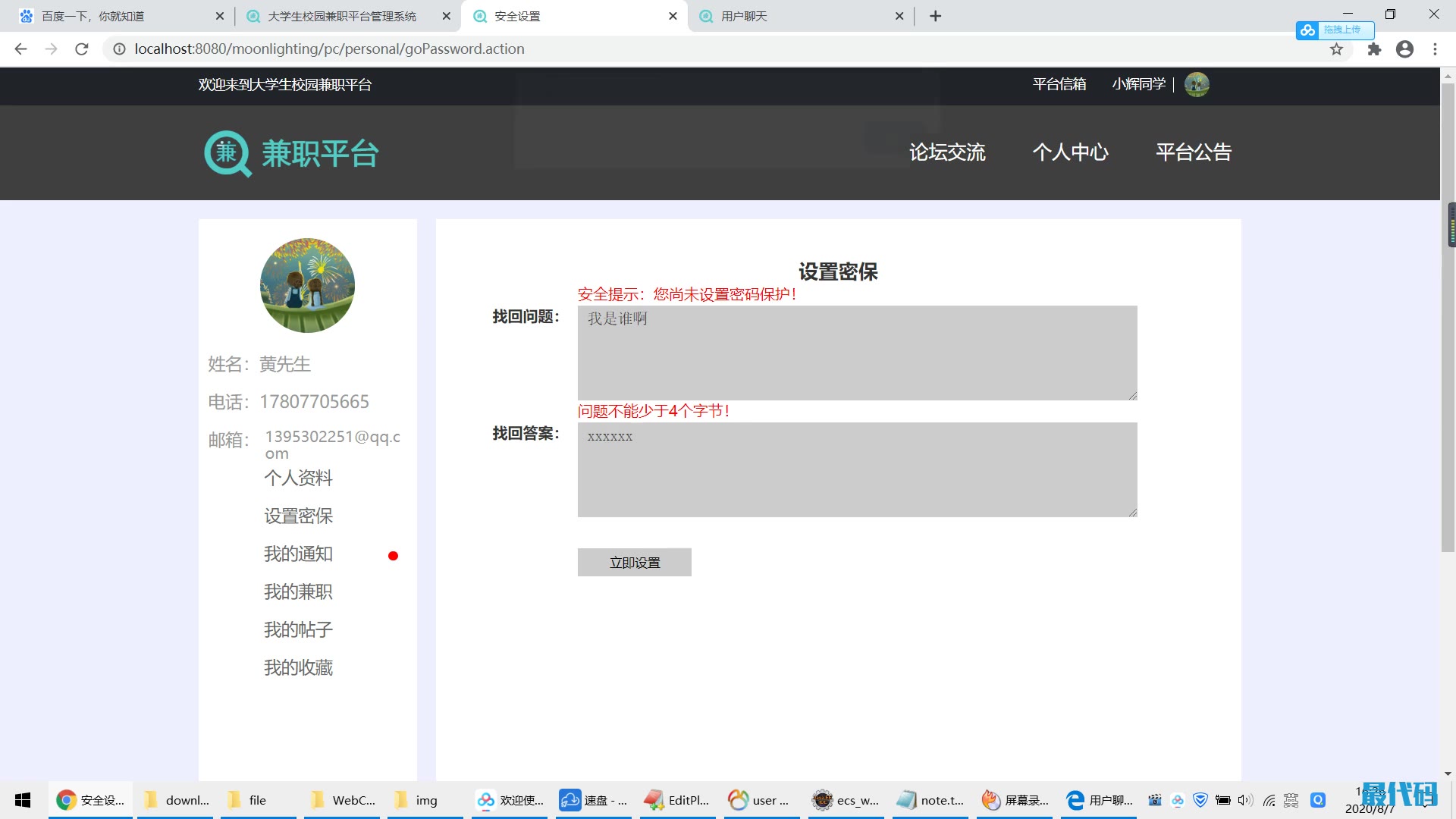
Task: Click the 兼职平台 magnifier logo
Action: pyautogui.click(x=227, y=153)
